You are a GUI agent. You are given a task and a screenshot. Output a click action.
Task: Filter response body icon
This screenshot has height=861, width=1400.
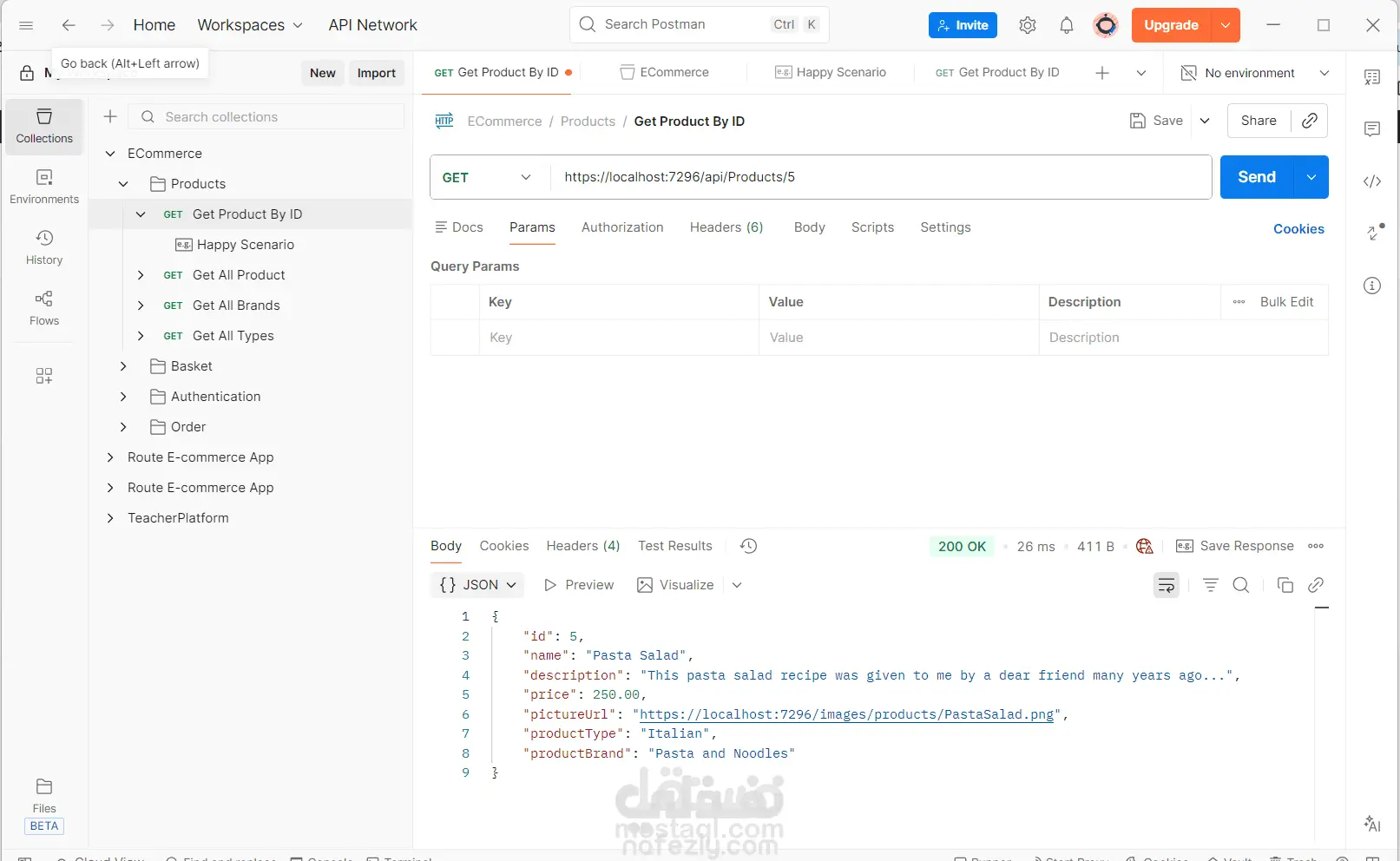click(1211, 585)
